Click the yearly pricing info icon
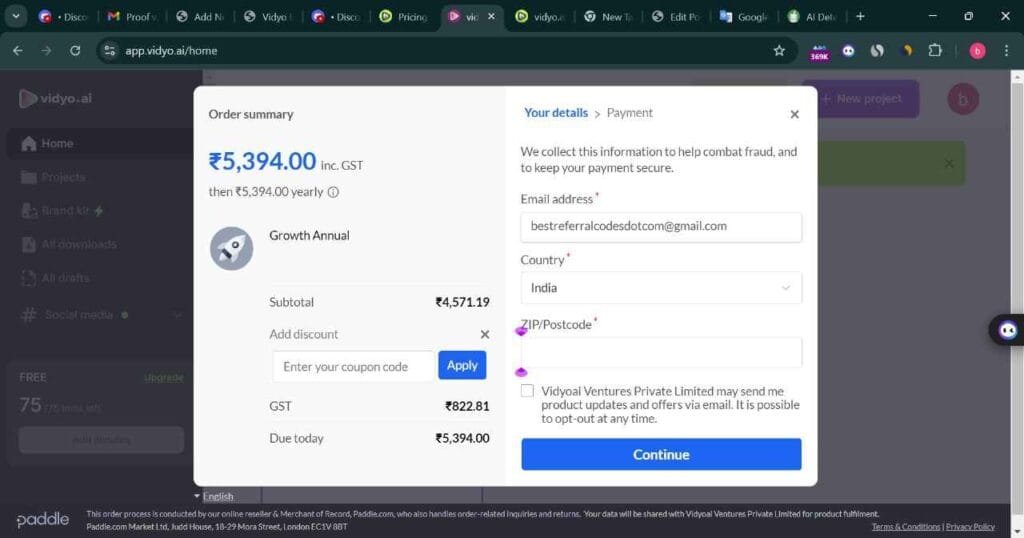1024x538 pixels. [x=333, y=192]
